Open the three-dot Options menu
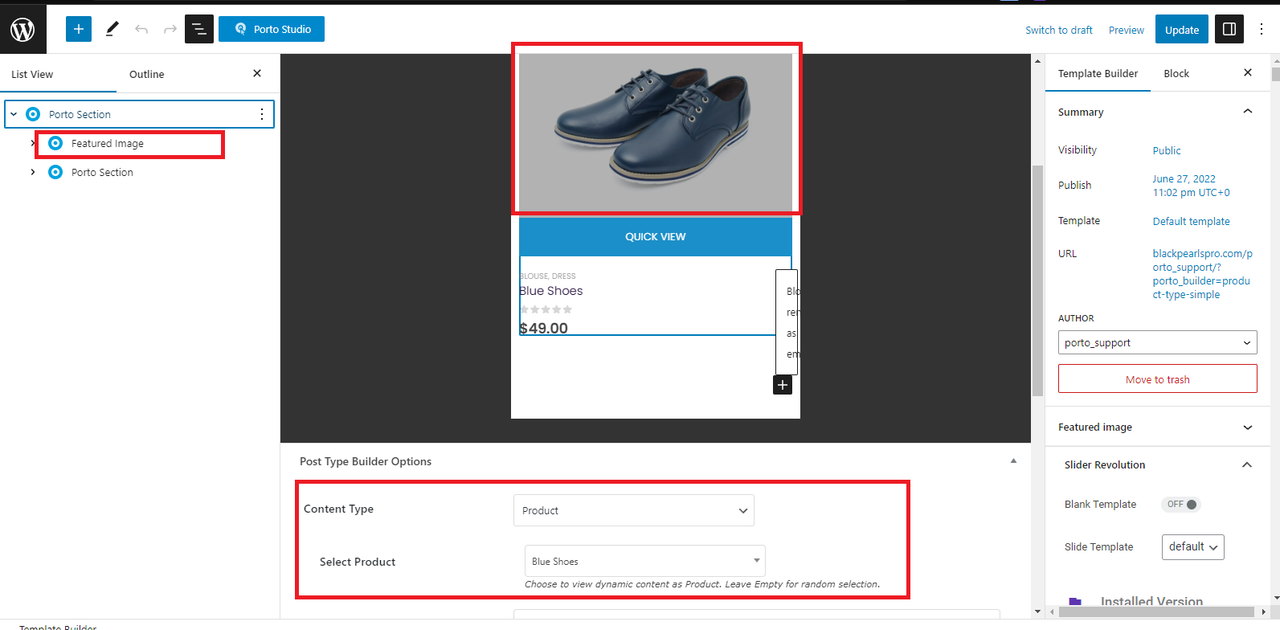The width and height of the screenshot is (1280, 630). point(1261,29)
